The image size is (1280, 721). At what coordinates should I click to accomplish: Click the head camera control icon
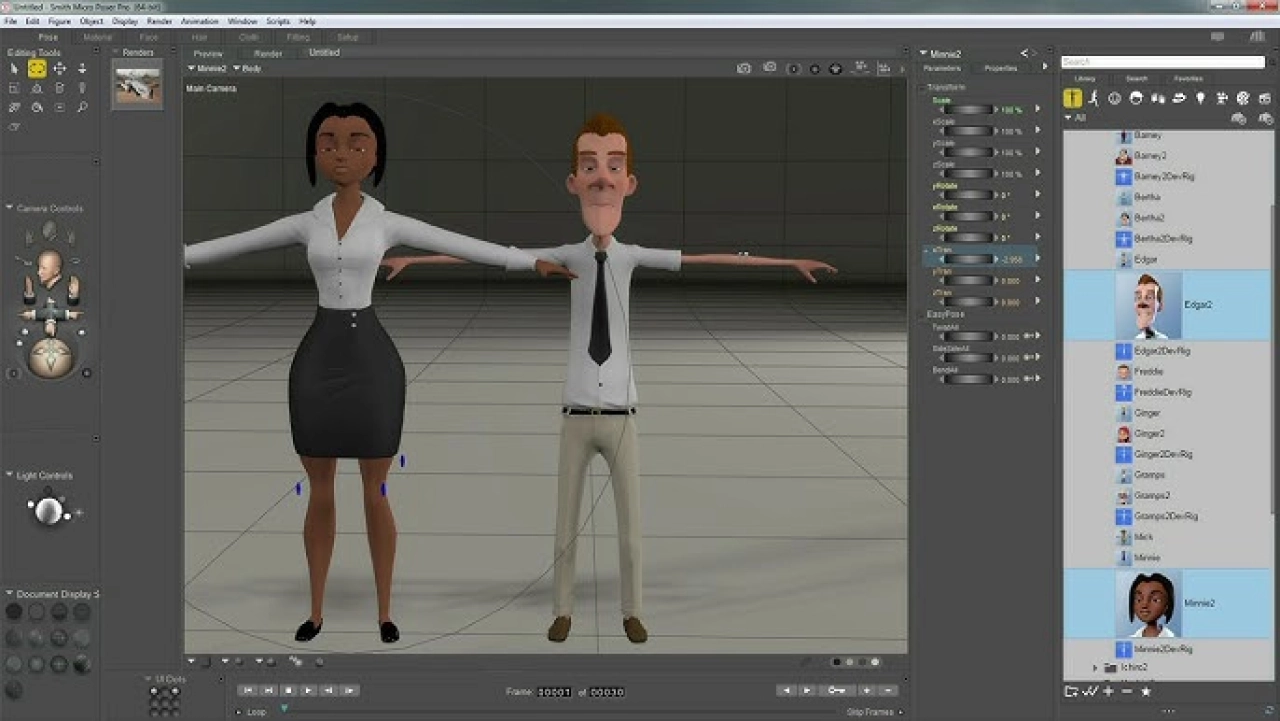coord(49,270)
